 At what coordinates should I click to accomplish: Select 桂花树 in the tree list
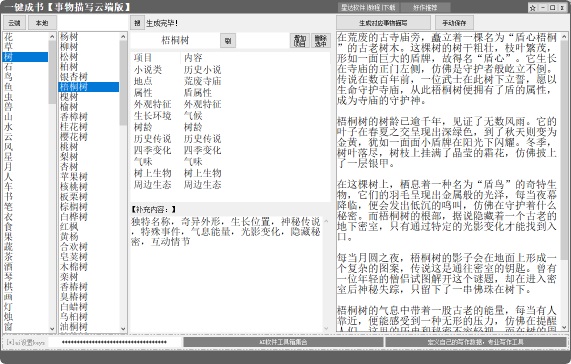(89, 127)
